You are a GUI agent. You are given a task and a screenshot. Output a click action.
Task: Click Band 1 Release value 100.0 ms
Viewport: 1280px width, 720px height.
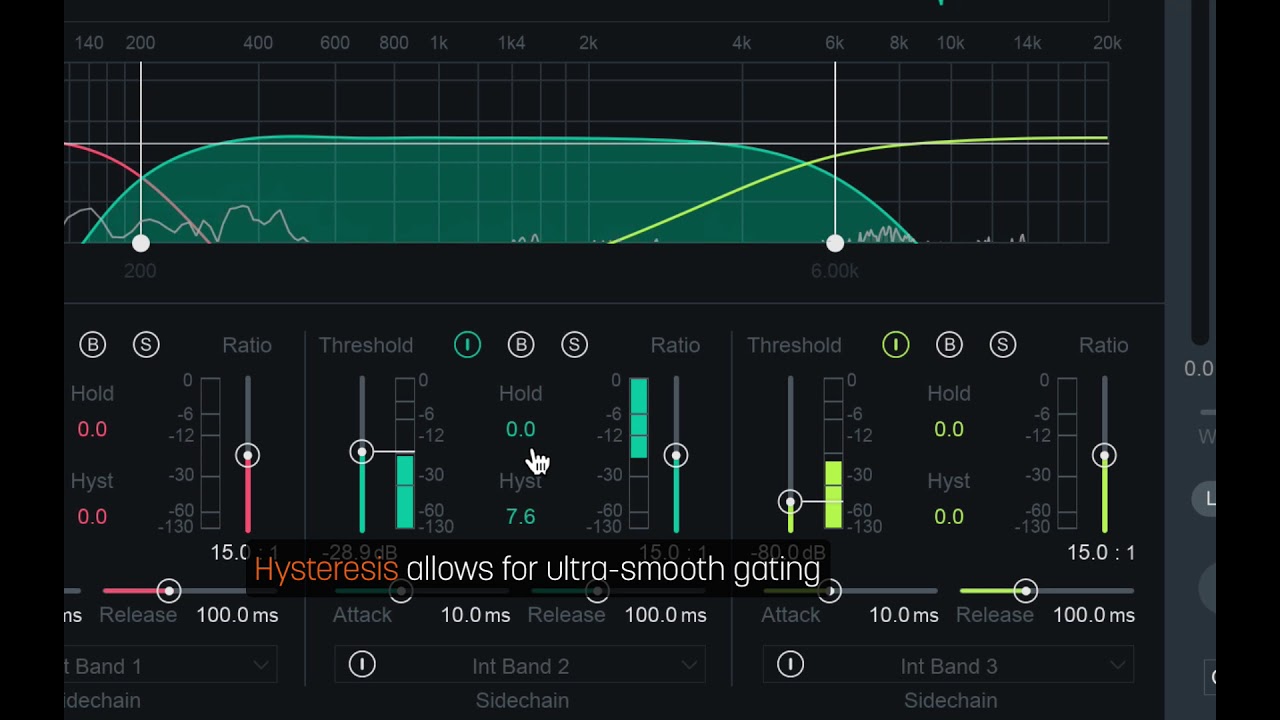pos(237,615)
